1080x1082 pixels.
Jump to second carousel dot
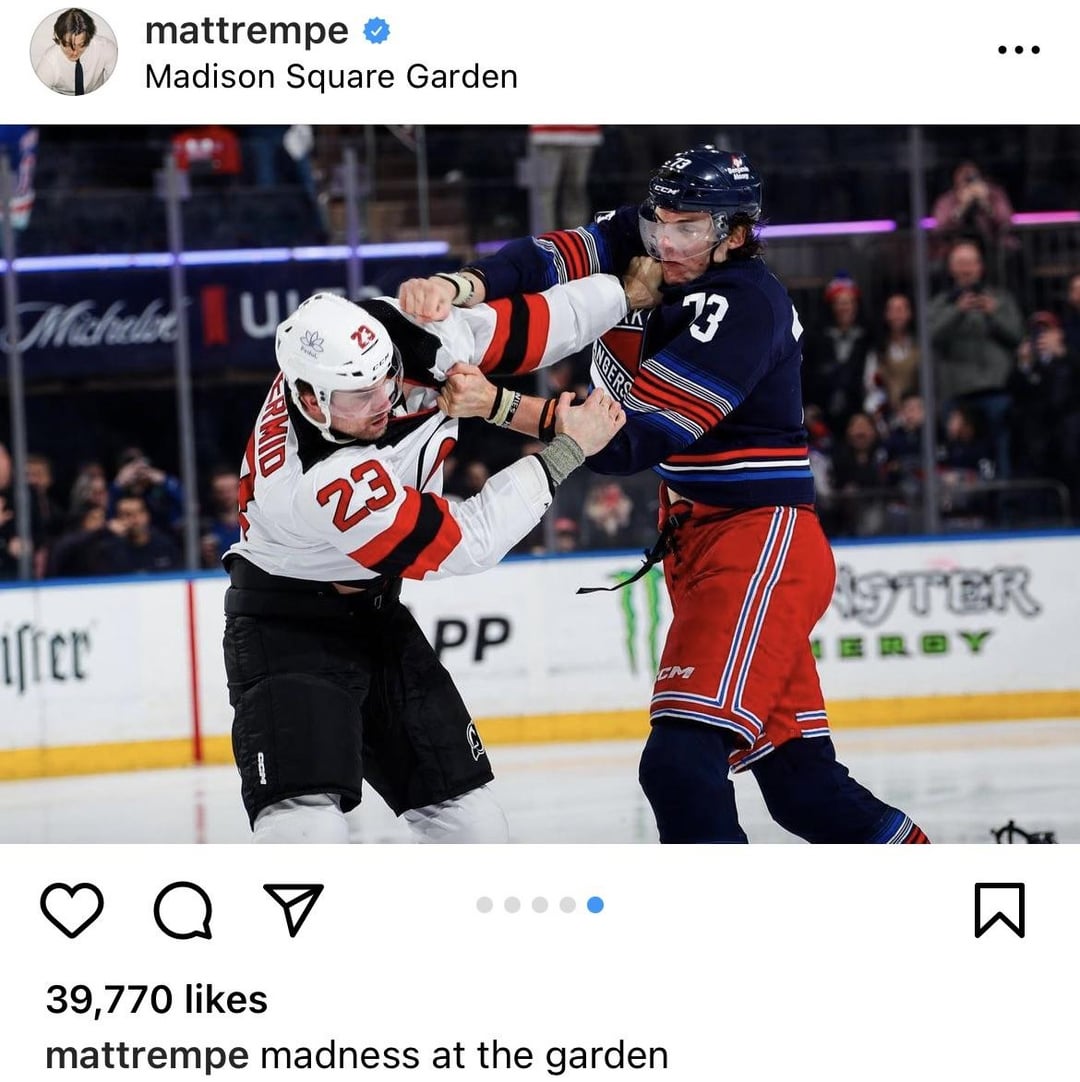pyautogui.click(x=512, y=905)
